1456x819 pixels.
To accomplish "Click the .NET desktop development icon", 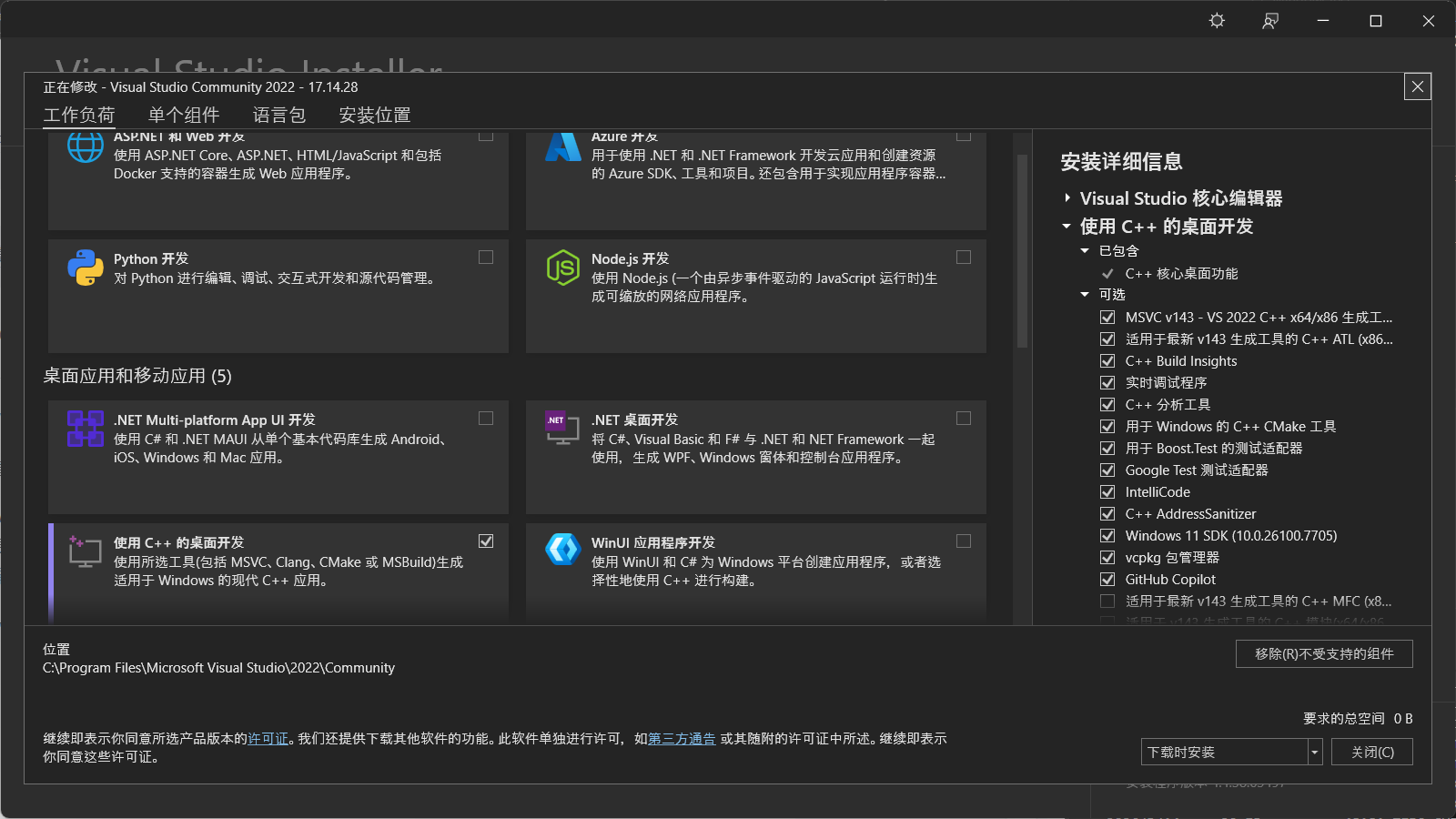I will (x=563, y=429).
